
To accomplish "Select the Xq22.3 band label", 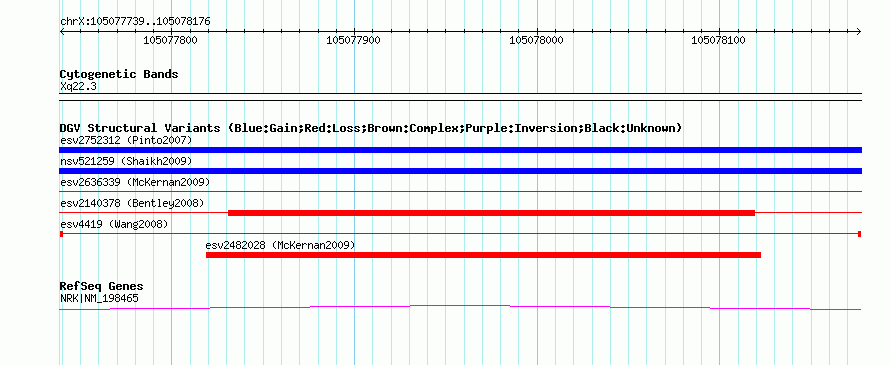I will (78, 87).
